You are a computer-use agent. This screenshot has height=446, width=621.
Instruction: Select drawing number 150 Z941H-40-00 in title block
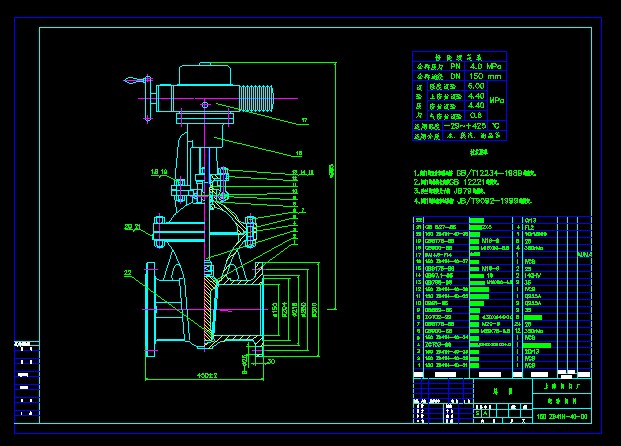point(563,415)
